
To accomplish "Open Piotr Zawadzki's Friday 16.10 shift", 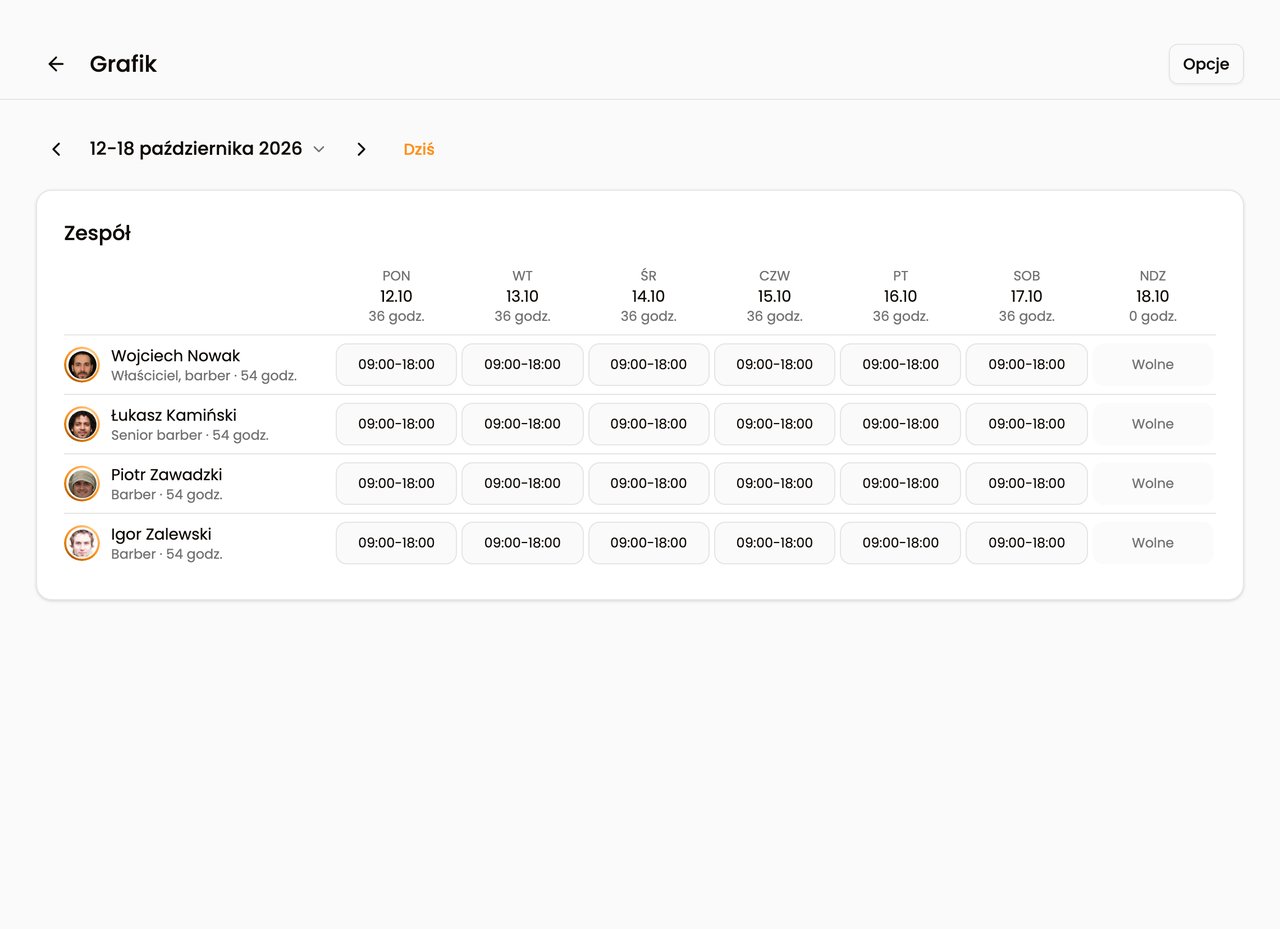I will coord(900,484).
